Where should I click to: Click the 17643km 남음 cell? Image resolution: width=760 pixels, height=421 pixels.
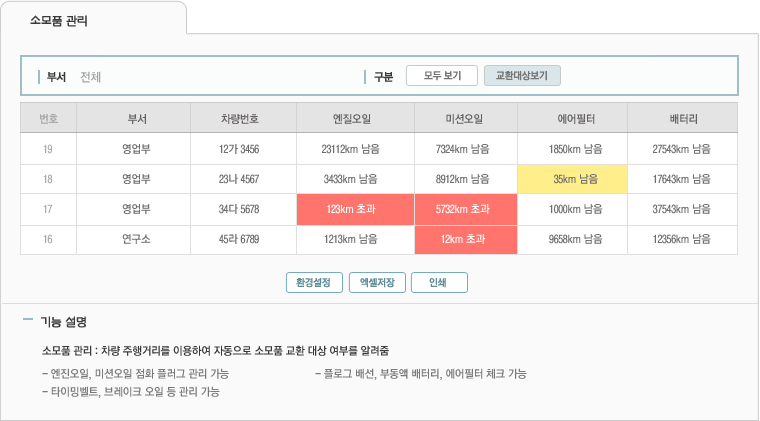682,179
